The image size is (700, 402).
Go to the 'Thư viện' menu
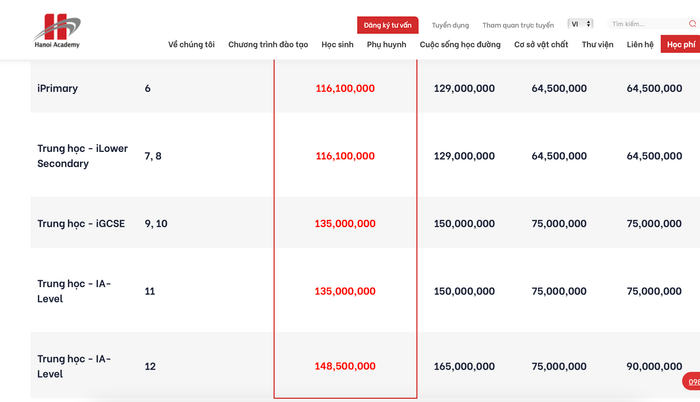coord(597,45)
